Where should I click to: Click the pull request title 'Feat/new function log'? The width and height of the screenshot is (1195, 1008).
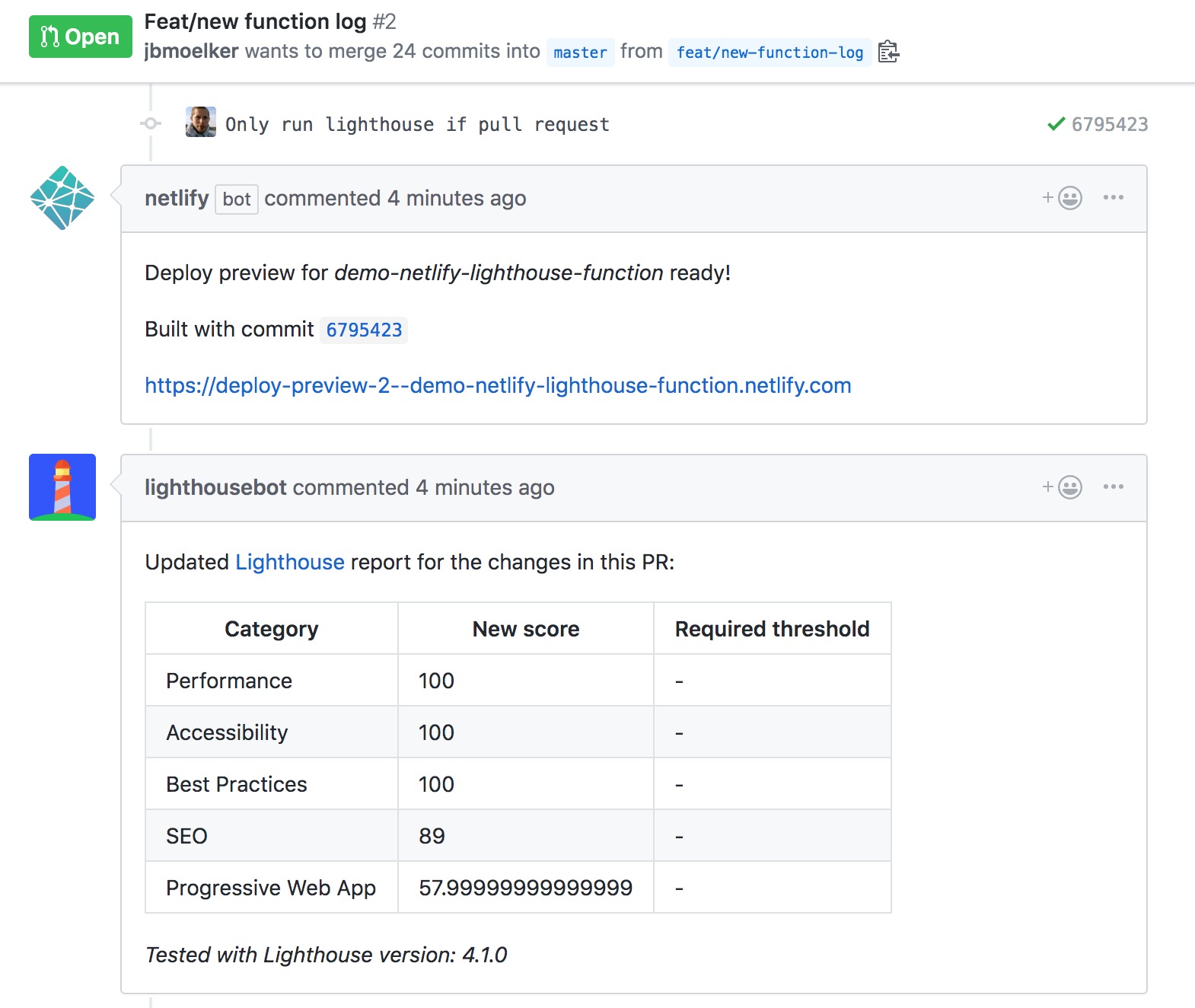pos(255,21)
